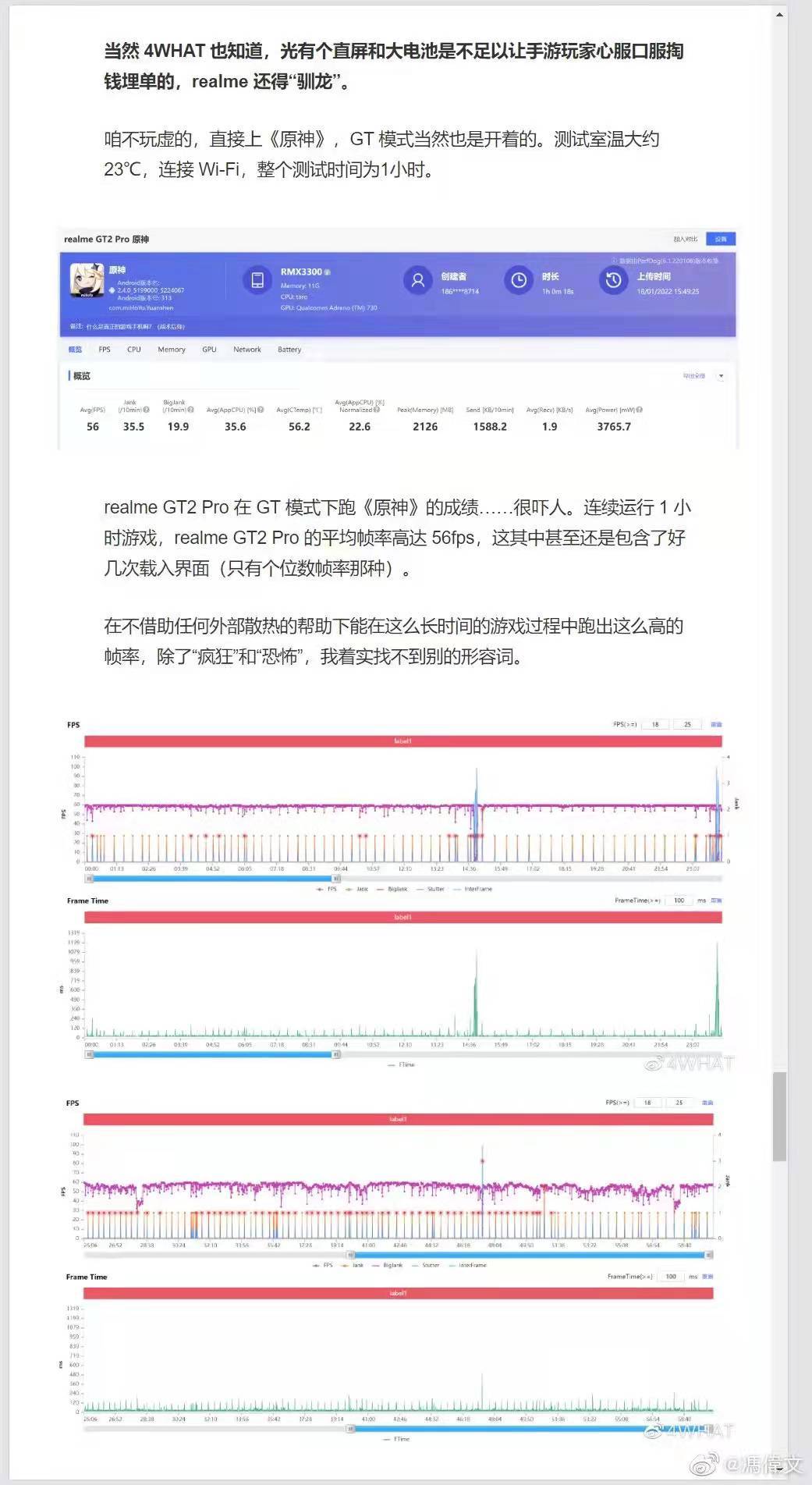
Task: Click the 时长 clock icon
Action: pos(519,280)
